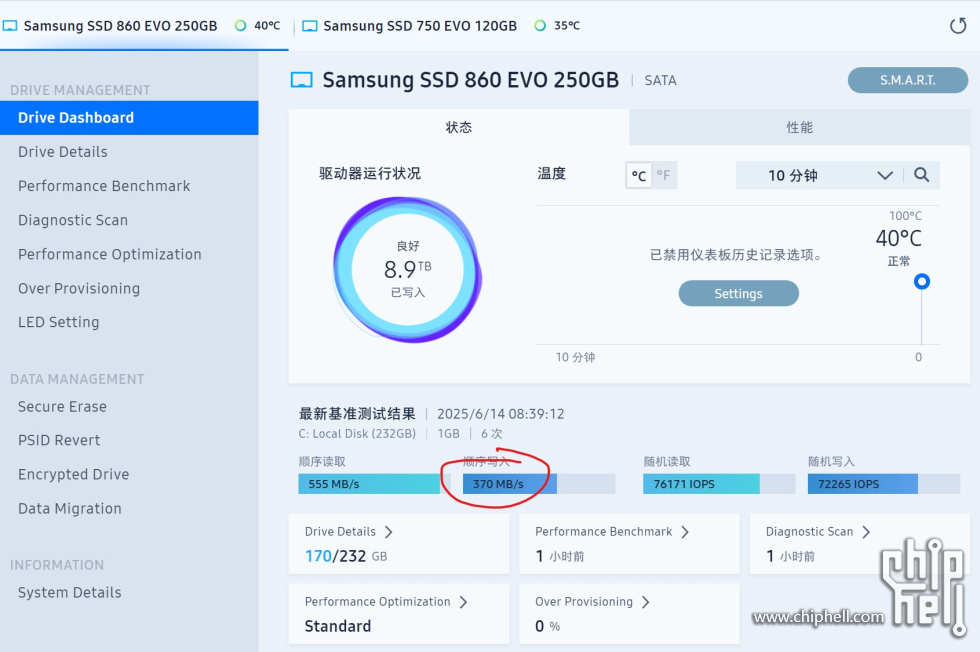Open Drive Dashboard in sidebar
This screenshot has height=652, width=980.
click(x=129, y=118)
